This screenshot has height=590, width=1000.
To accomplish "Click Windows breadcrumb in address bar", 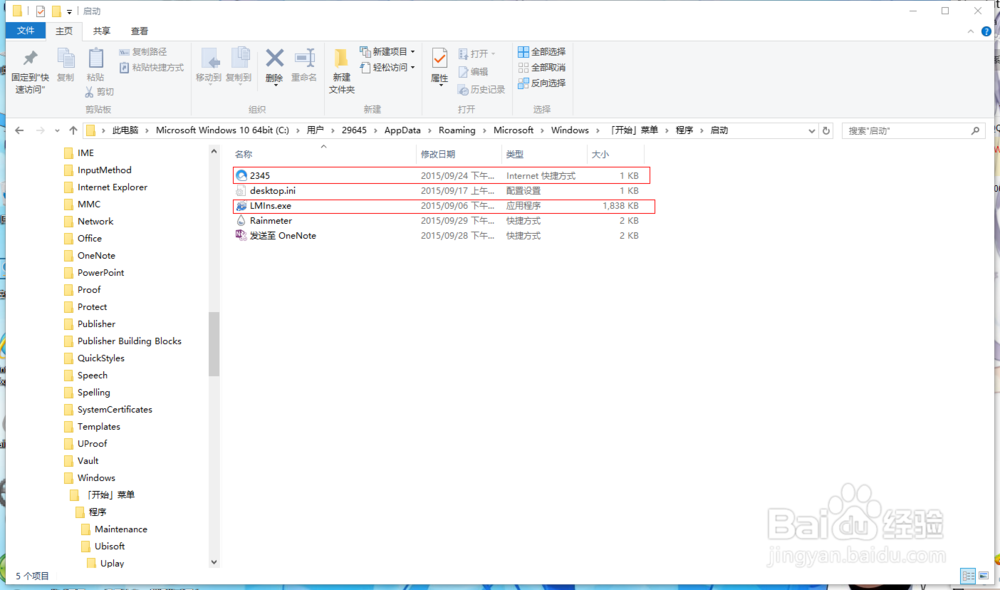I will click(x=570, y=130).
